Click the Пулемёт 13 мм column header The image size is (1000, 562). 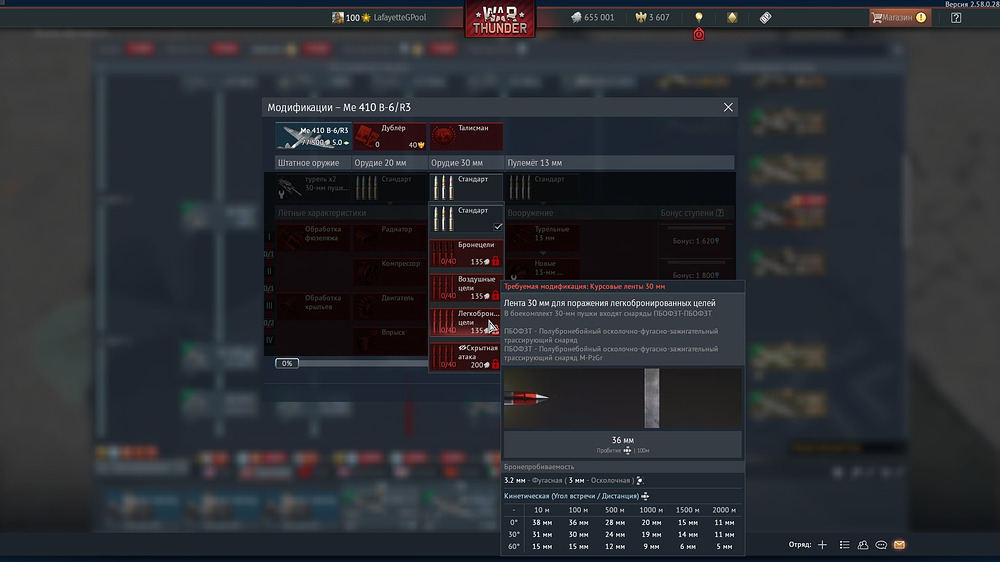[619, 163]
